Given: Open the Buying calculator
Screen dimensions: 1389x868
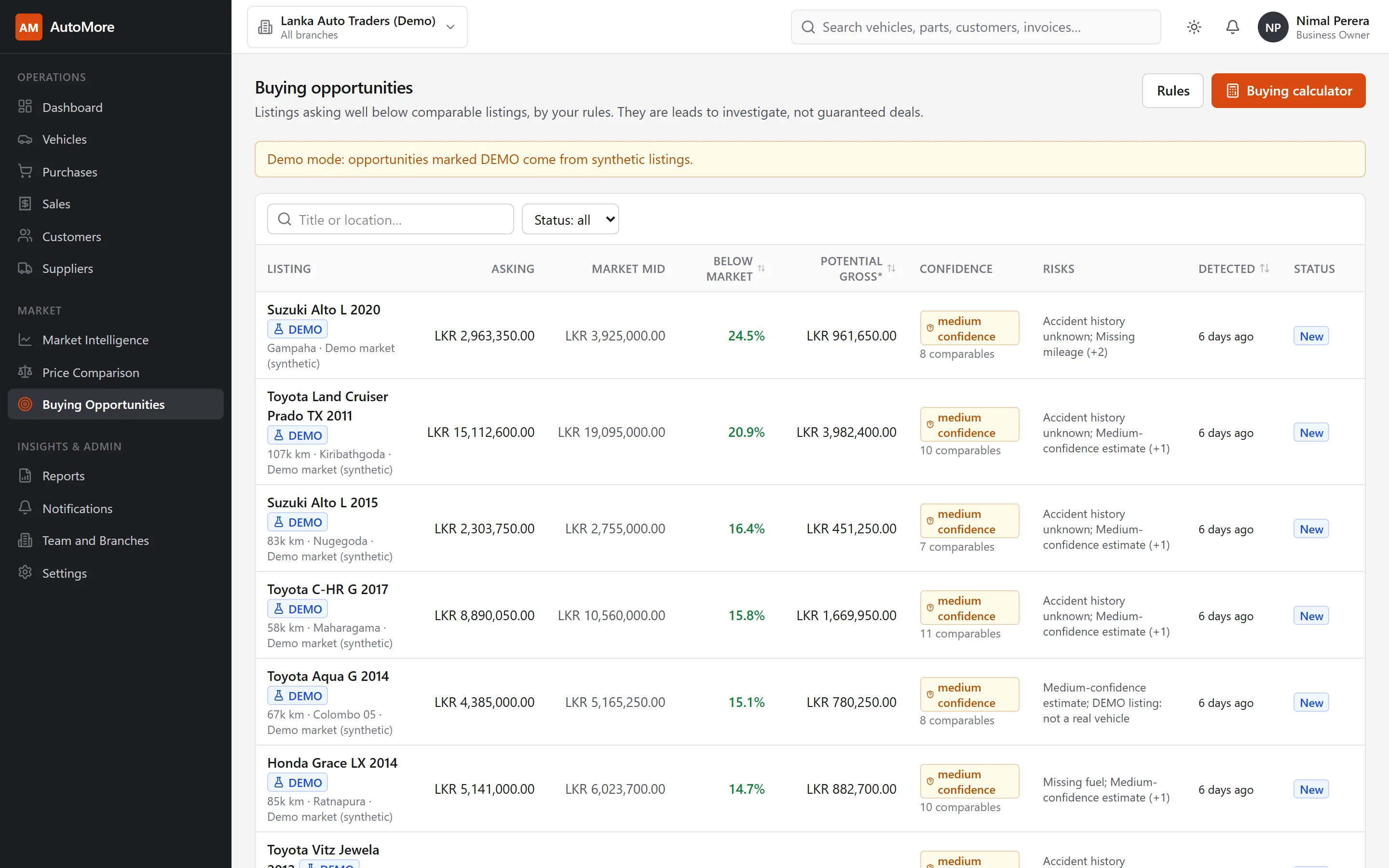Looking at the screenshot, I should click(x=1288, y=91).
